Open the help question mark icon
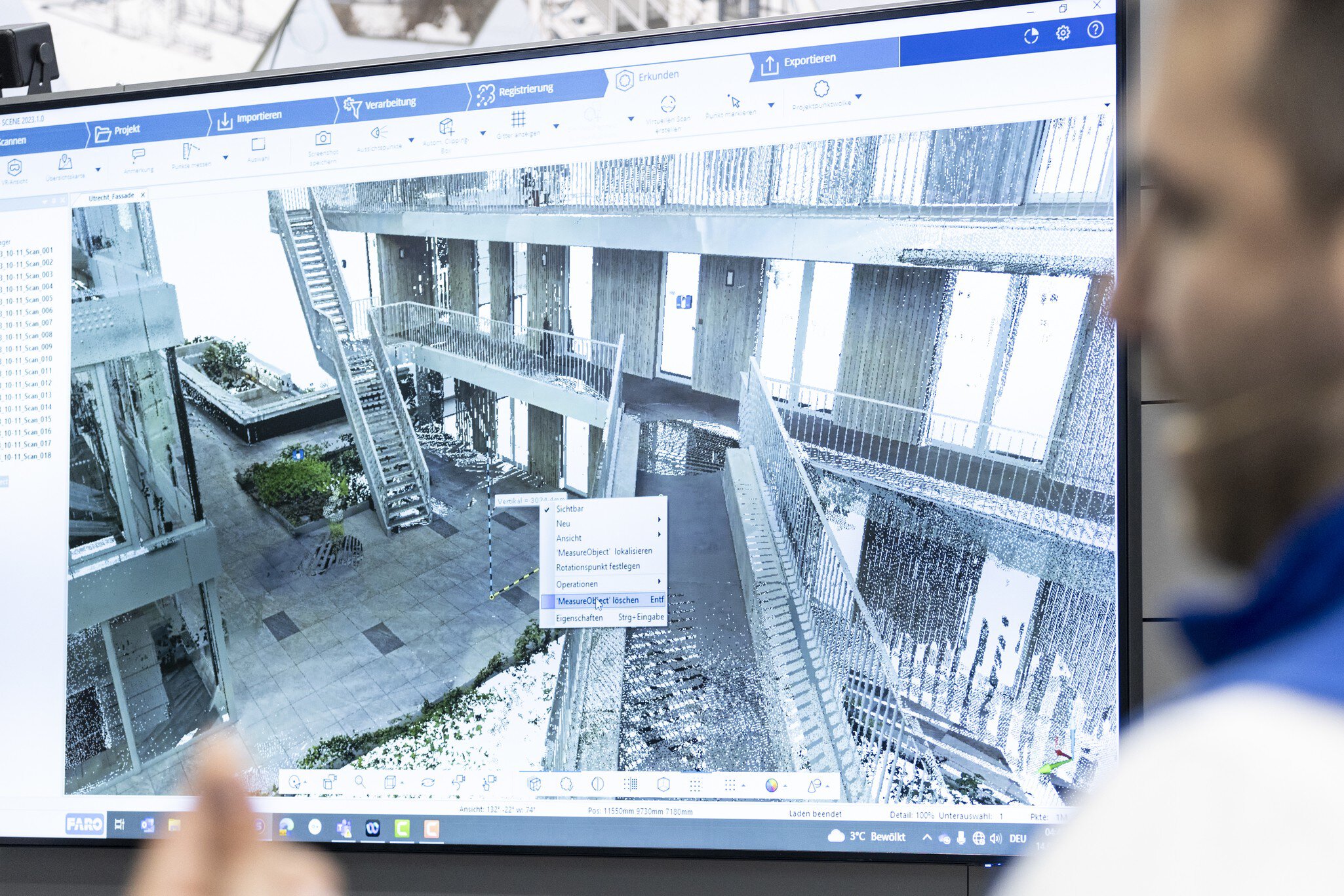Image resolution: width=1344 pixels, height=896 pixels. click(x=1095, y=29)
